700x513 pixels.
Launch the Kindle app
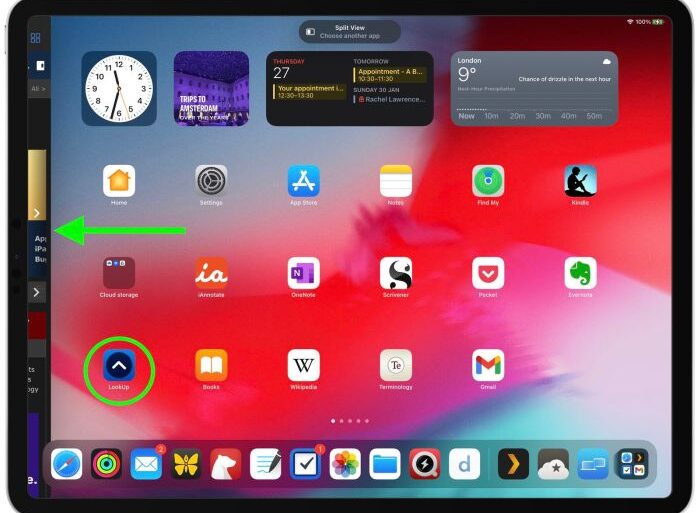580,181
